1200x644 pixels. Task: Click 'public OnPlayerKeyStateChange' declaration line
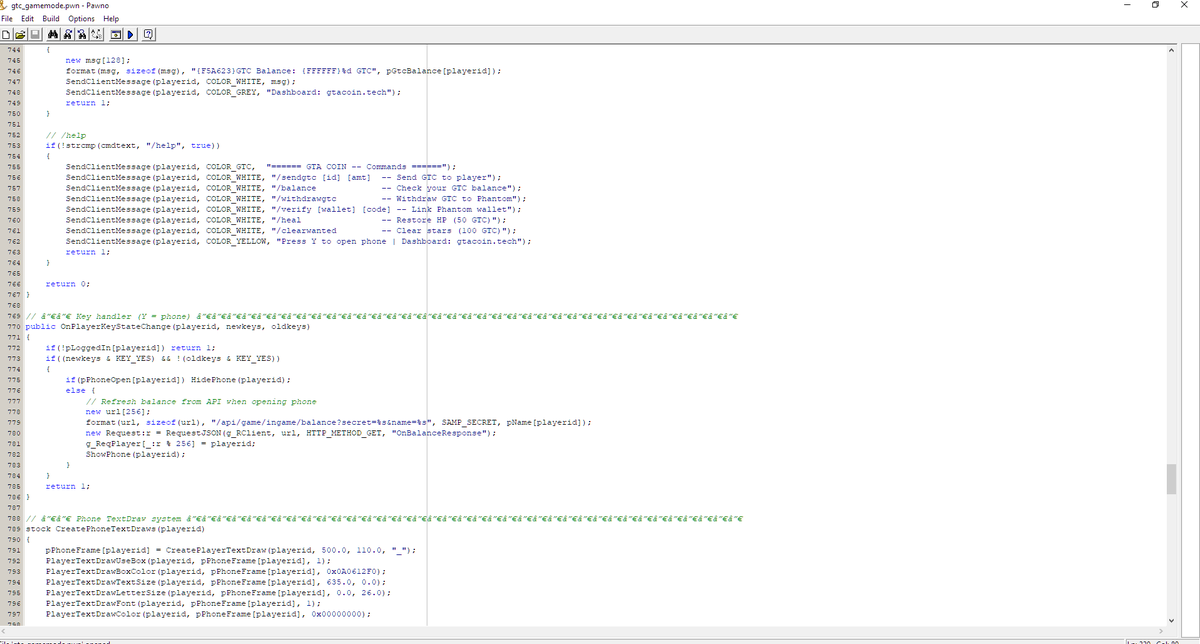[168, 326]
